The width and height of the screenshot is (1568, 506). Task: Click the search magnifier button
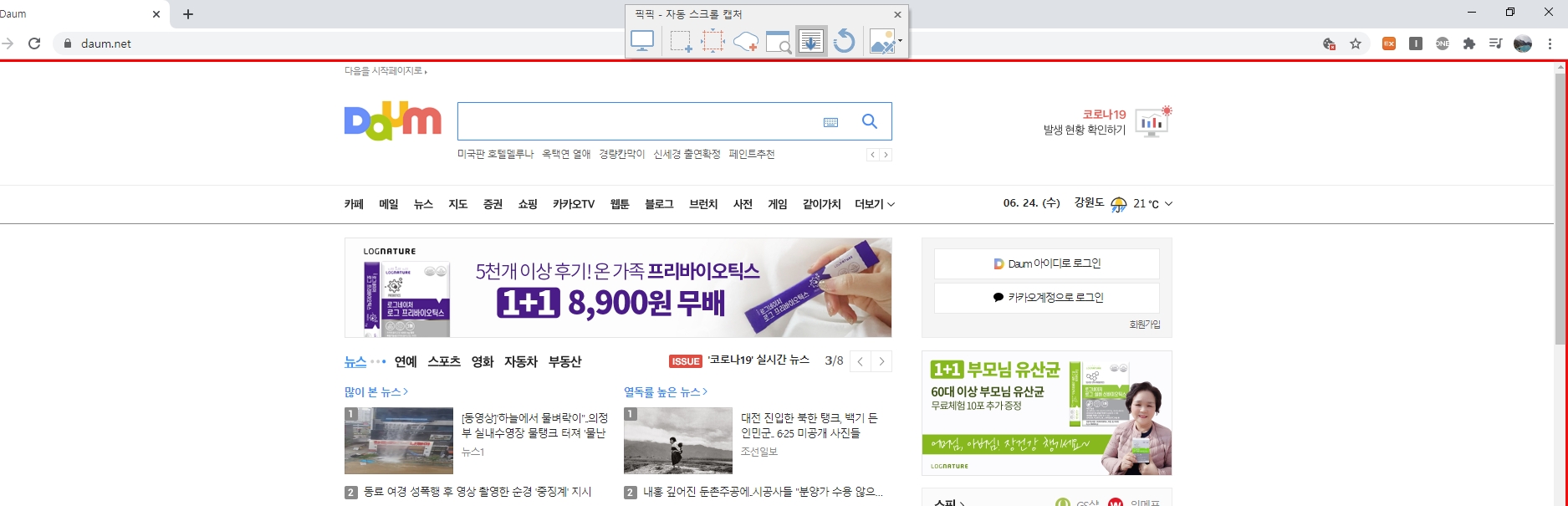870,121
